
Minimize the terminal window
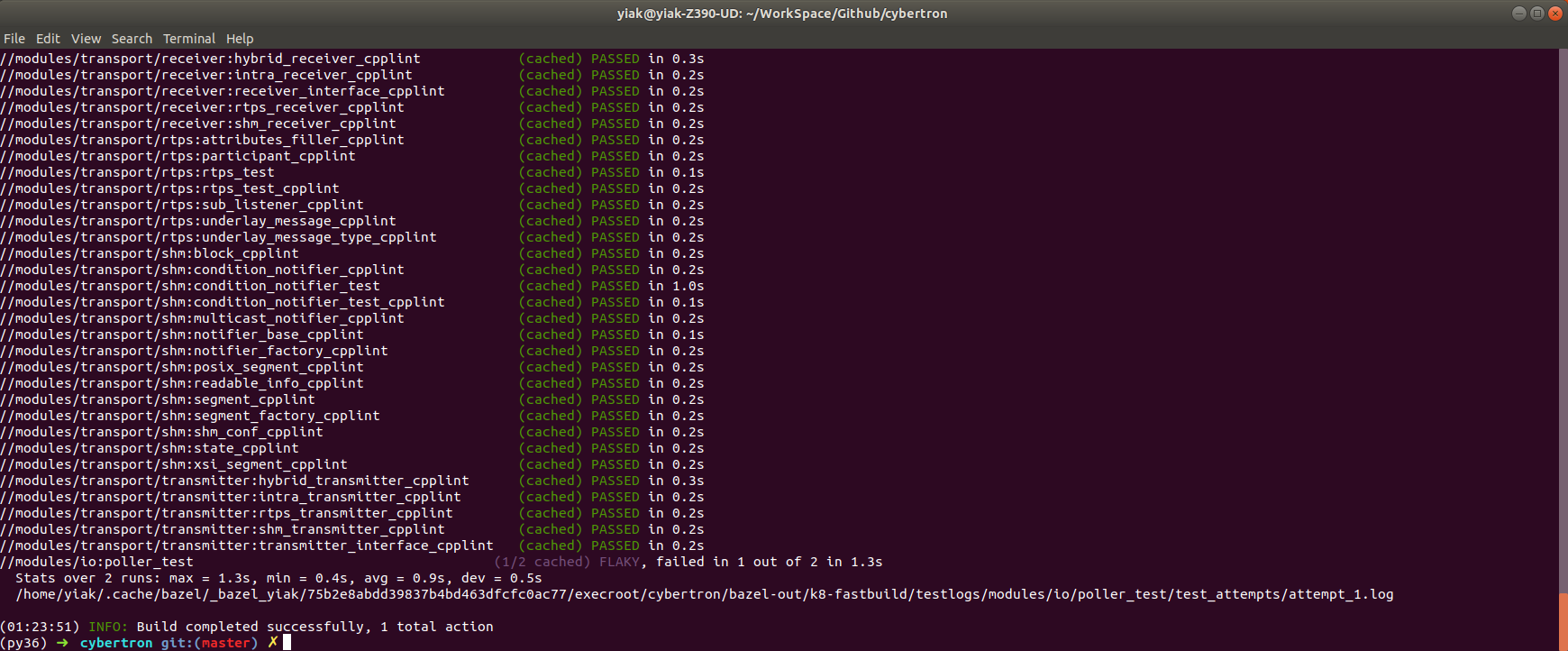[x=1519, y=13]
